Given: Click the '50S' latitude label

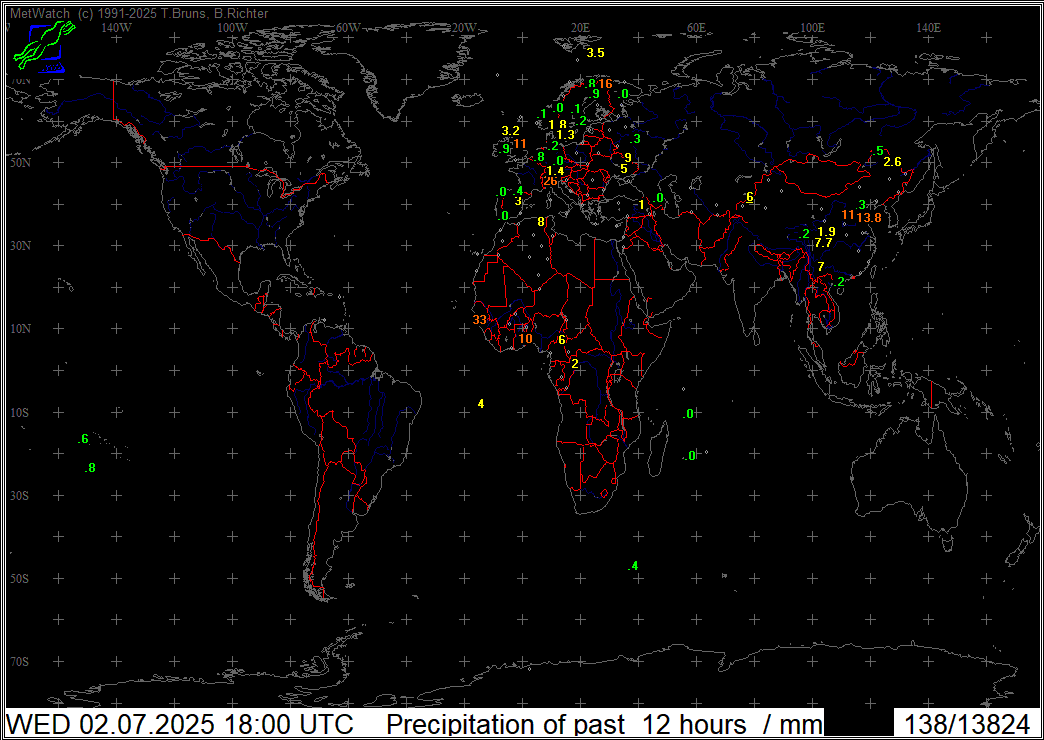Looking at the screenshot, I should pyautogui.click(x=19, y=578).
